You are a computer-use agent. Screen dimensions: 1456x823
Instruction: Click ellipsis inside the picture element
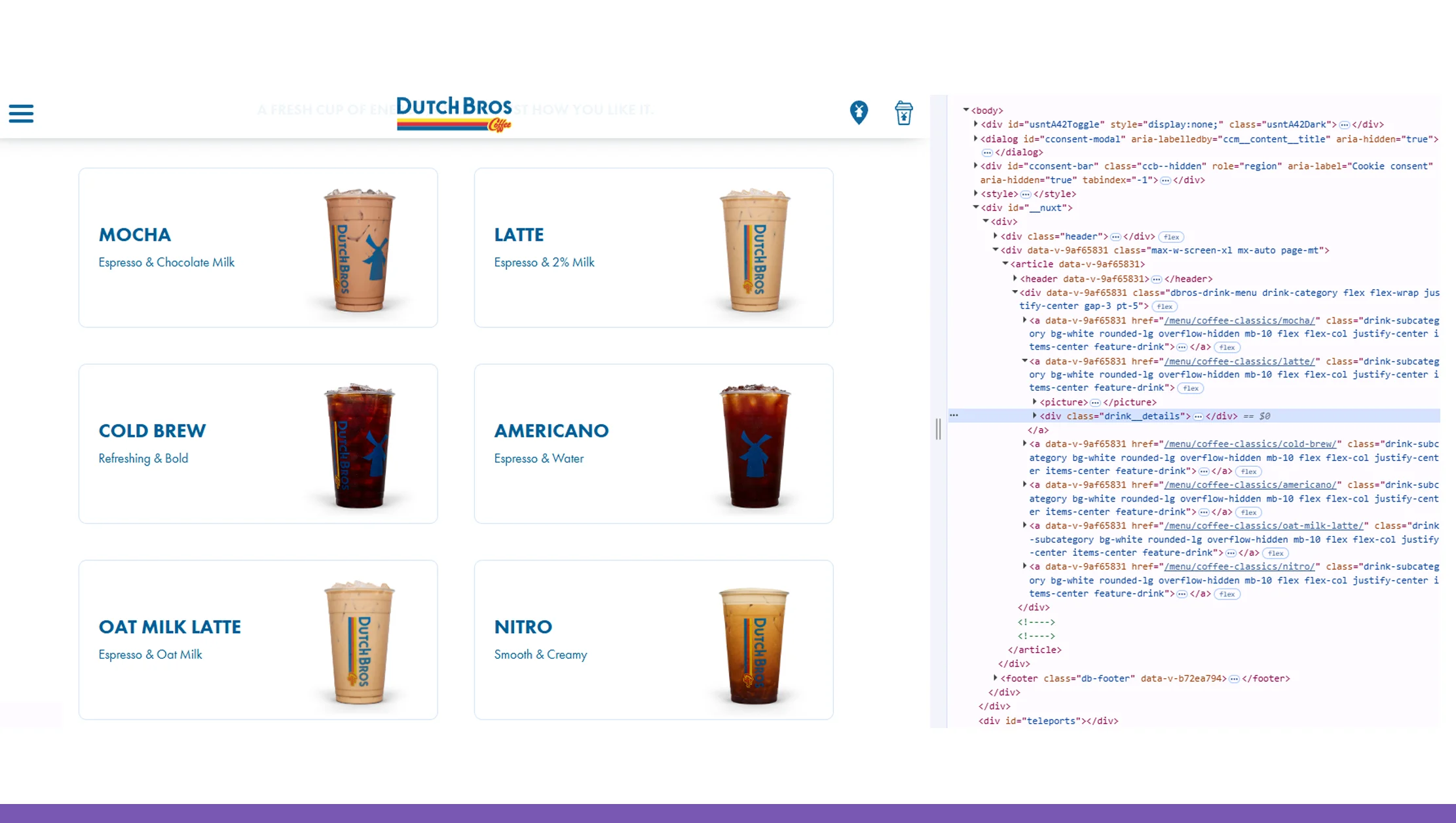click(x=1096, y=402)
